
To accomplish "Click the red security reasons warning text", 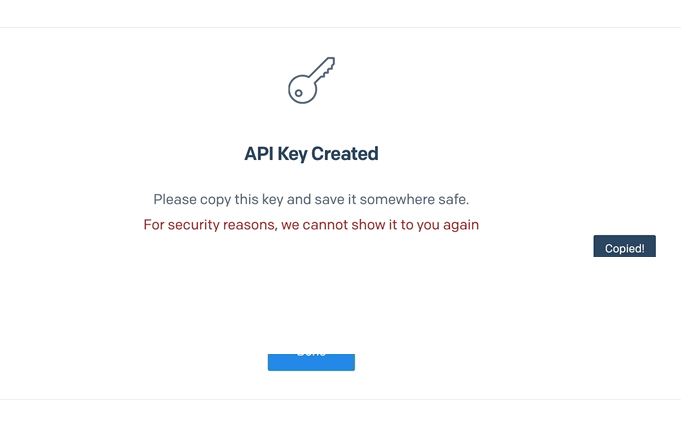I will pos(311,225).
